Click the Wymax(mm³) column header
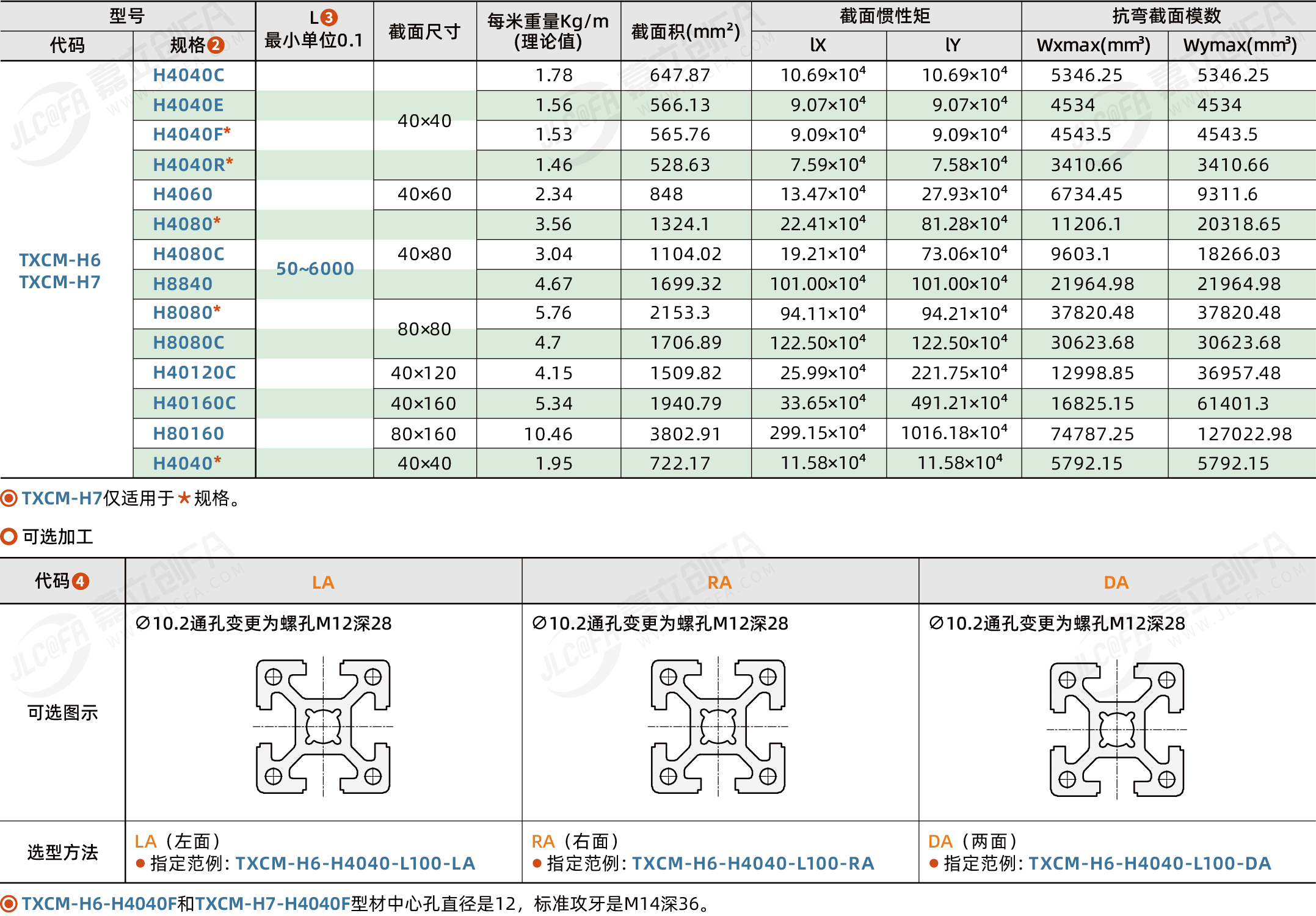The width and height of the screenshot is (1316, 916). click(x=1240, y=45)
